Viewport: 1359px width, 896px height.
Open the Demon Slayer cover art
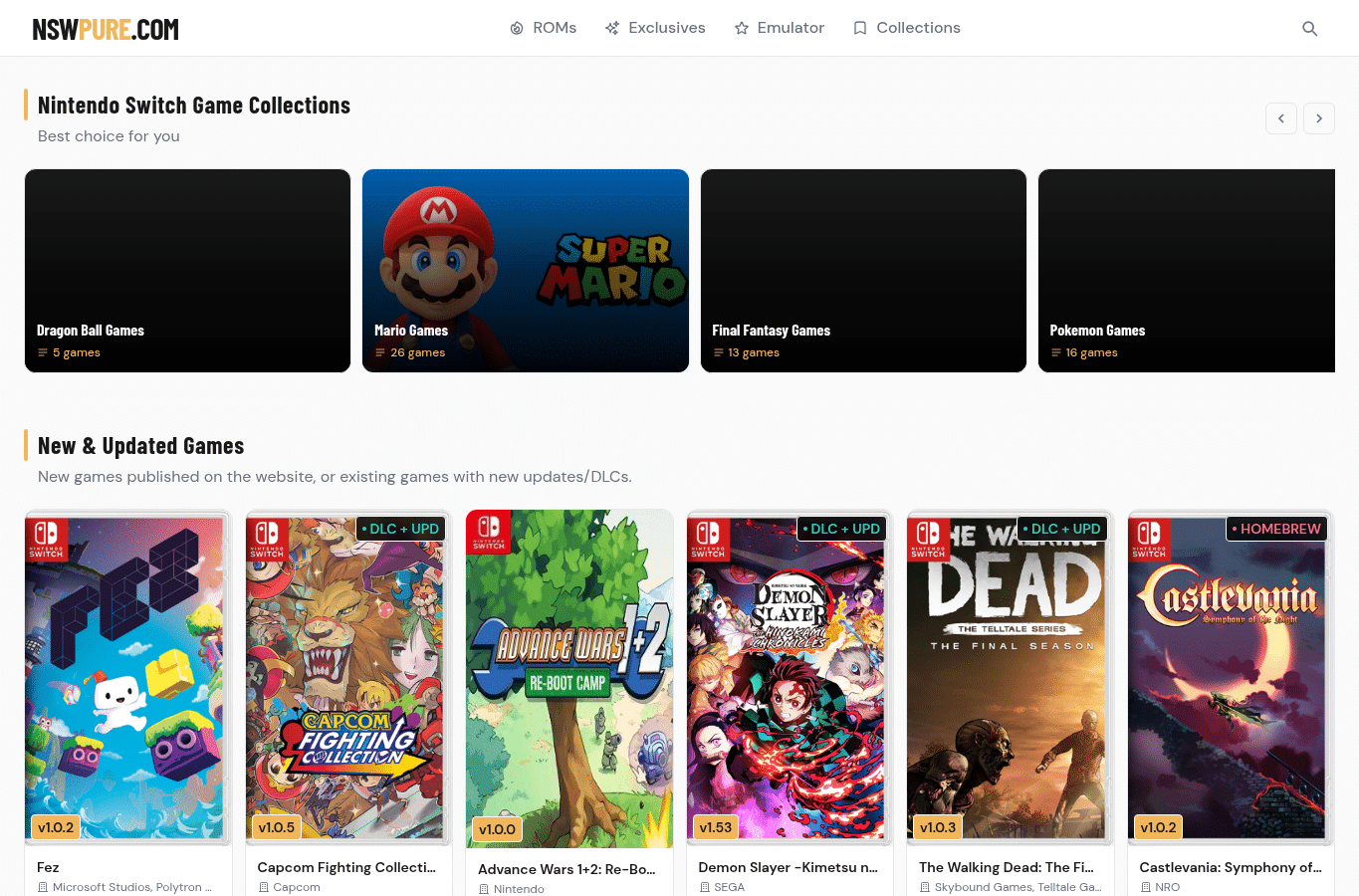(790, 677)
